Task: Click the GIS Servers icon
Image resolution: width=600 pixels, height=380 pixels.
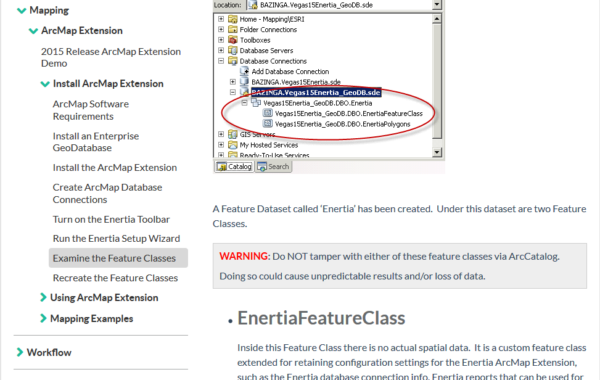Action: tap(232, 134)
